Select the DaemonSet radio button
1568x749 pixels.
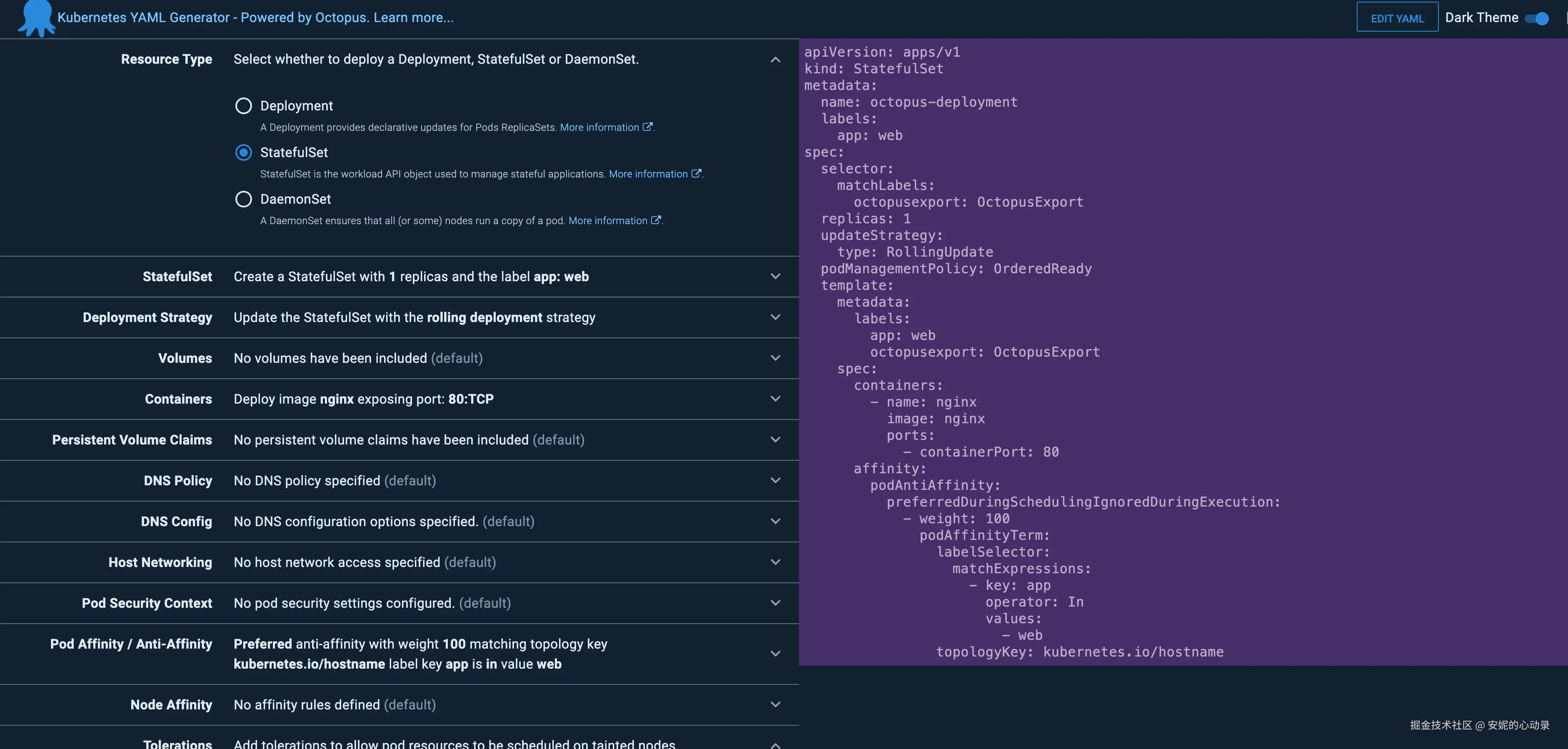click(x=243, y=199)
